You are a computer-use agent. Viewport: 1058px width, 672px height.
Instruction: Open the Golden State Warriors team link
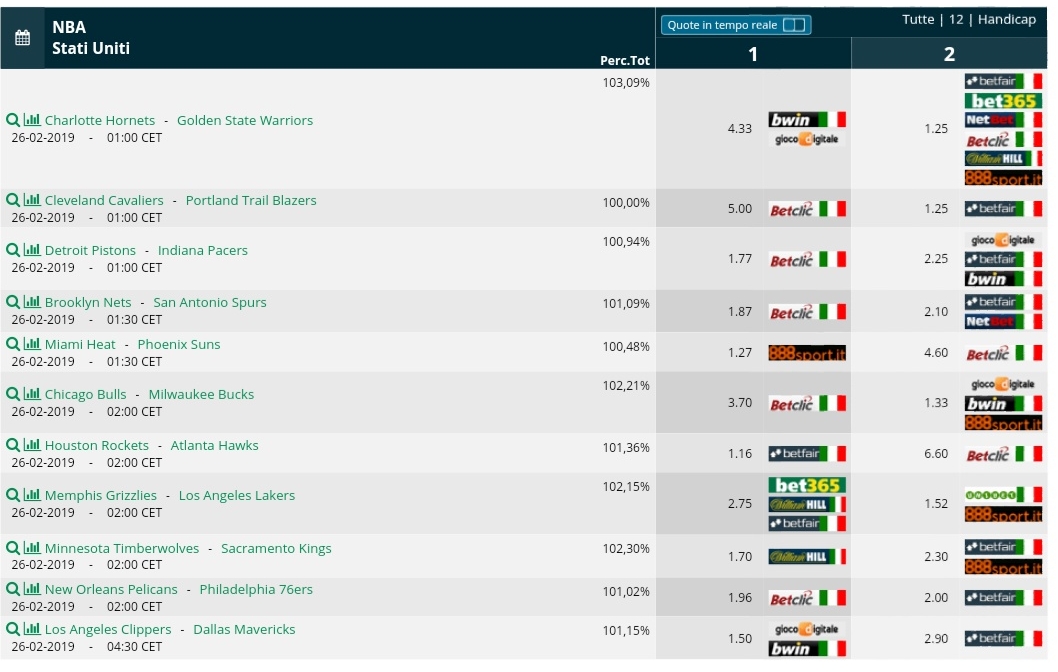click(x=245, y=120)
